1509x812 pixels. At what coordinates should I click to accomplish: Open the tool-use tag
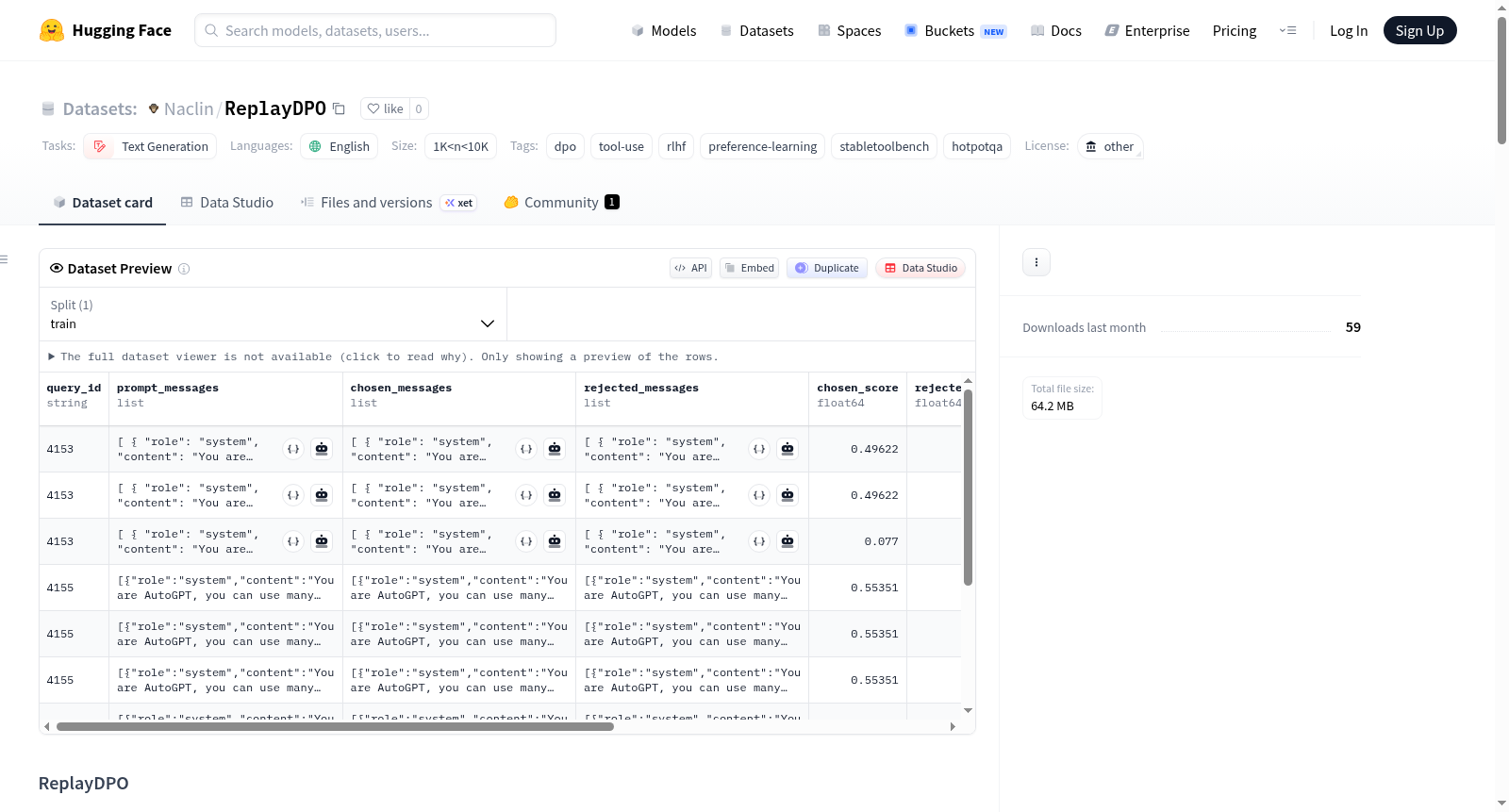coord(622,146)
